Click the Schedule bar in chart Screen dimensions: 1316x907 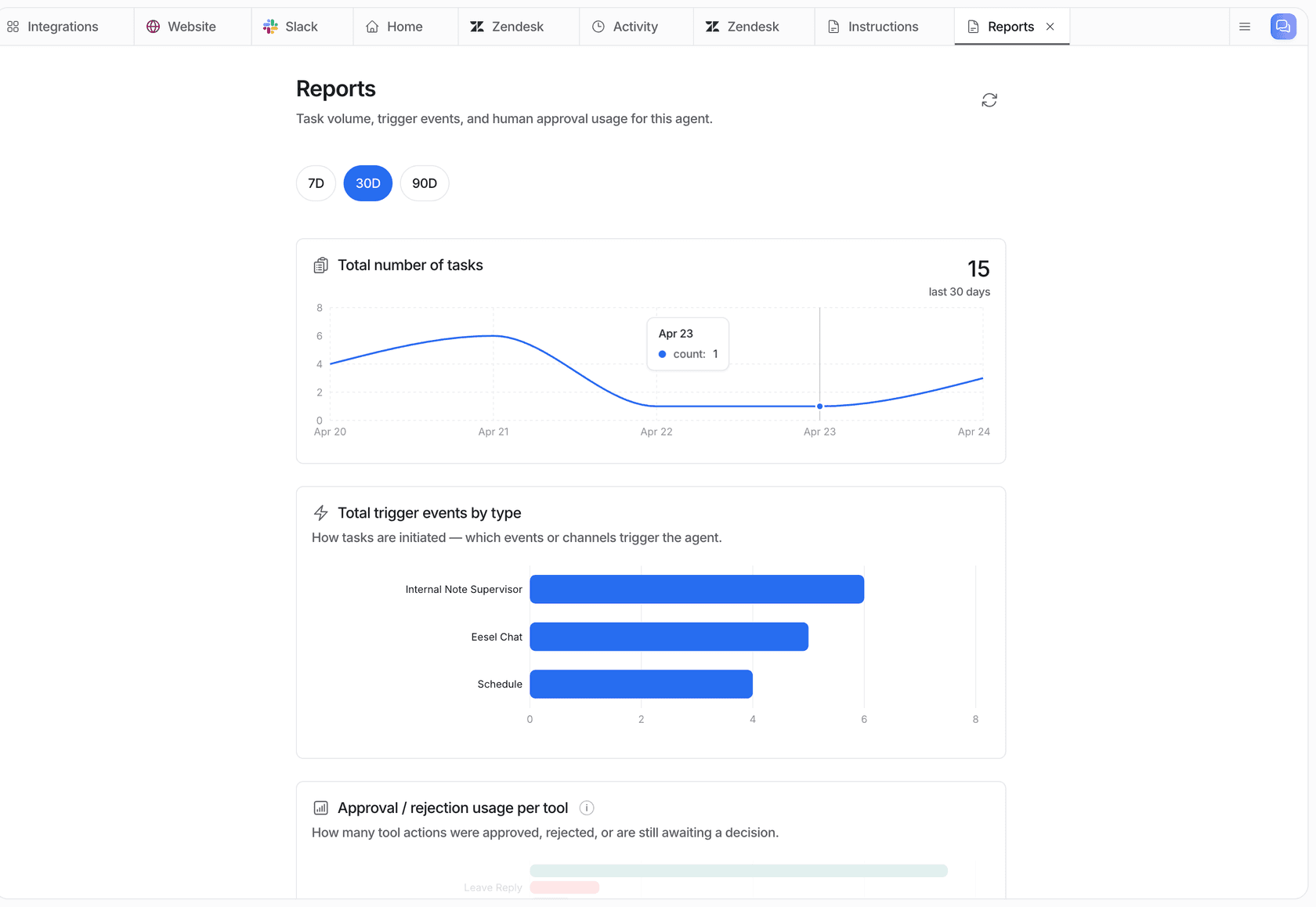pyautogui.click(x=642, y=684)
